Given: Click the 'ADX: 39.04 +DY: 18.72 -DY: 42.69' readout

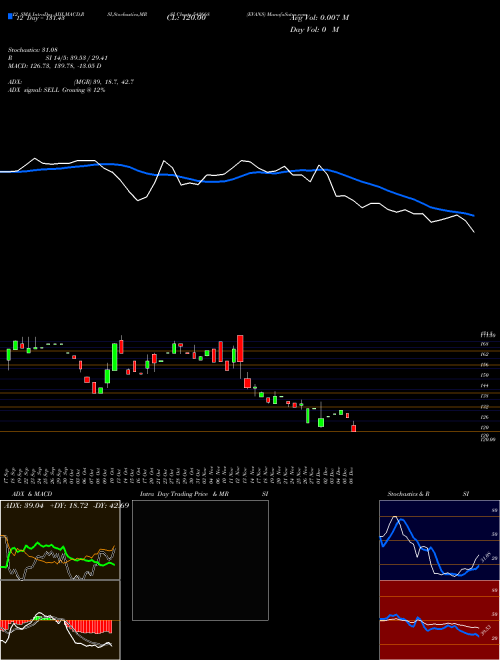Looking at the screenshot, I should 66,505.
